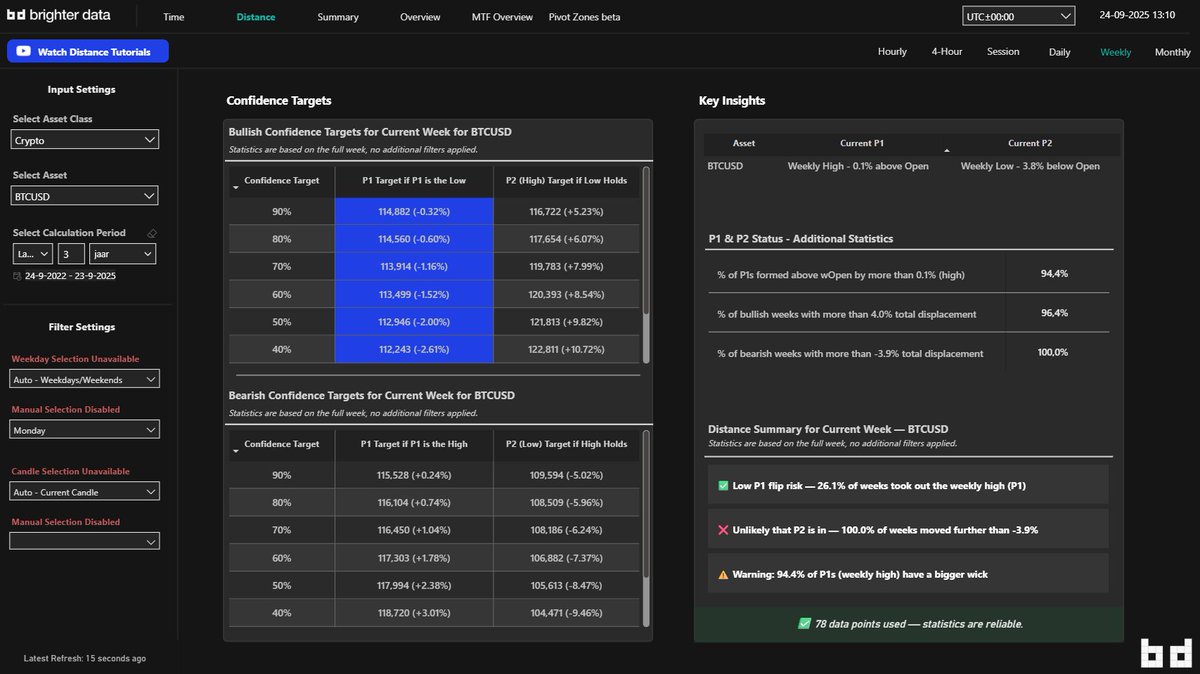Click P2 target 119,783 (+7.99%)
The height and width of the screenshot is (674, 1200).
pyautogui.click(x=566, y=267)
